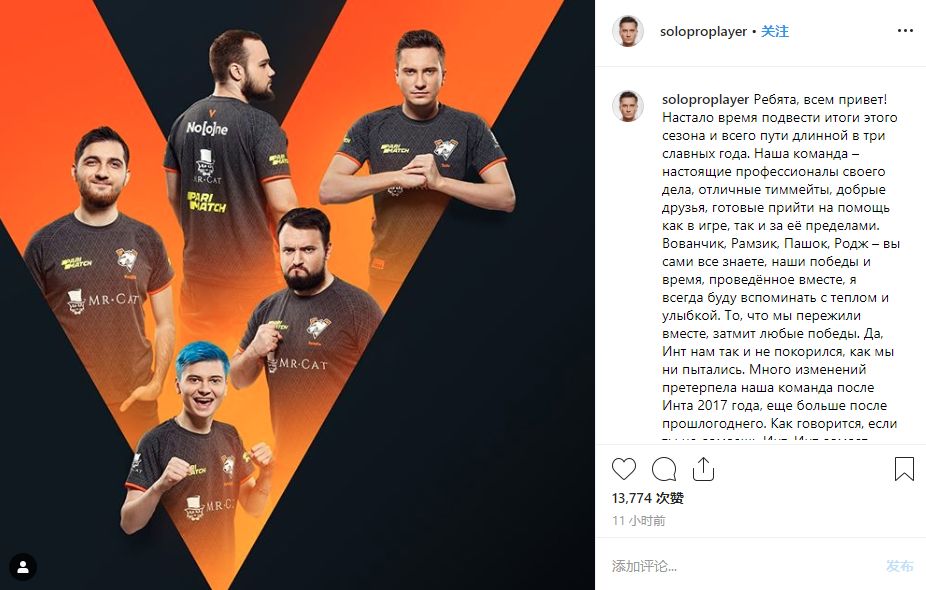Viewport: 926px width, 590px height.
Task: Focus the 添加评论 comment input field
Action: tap(744, 566)
